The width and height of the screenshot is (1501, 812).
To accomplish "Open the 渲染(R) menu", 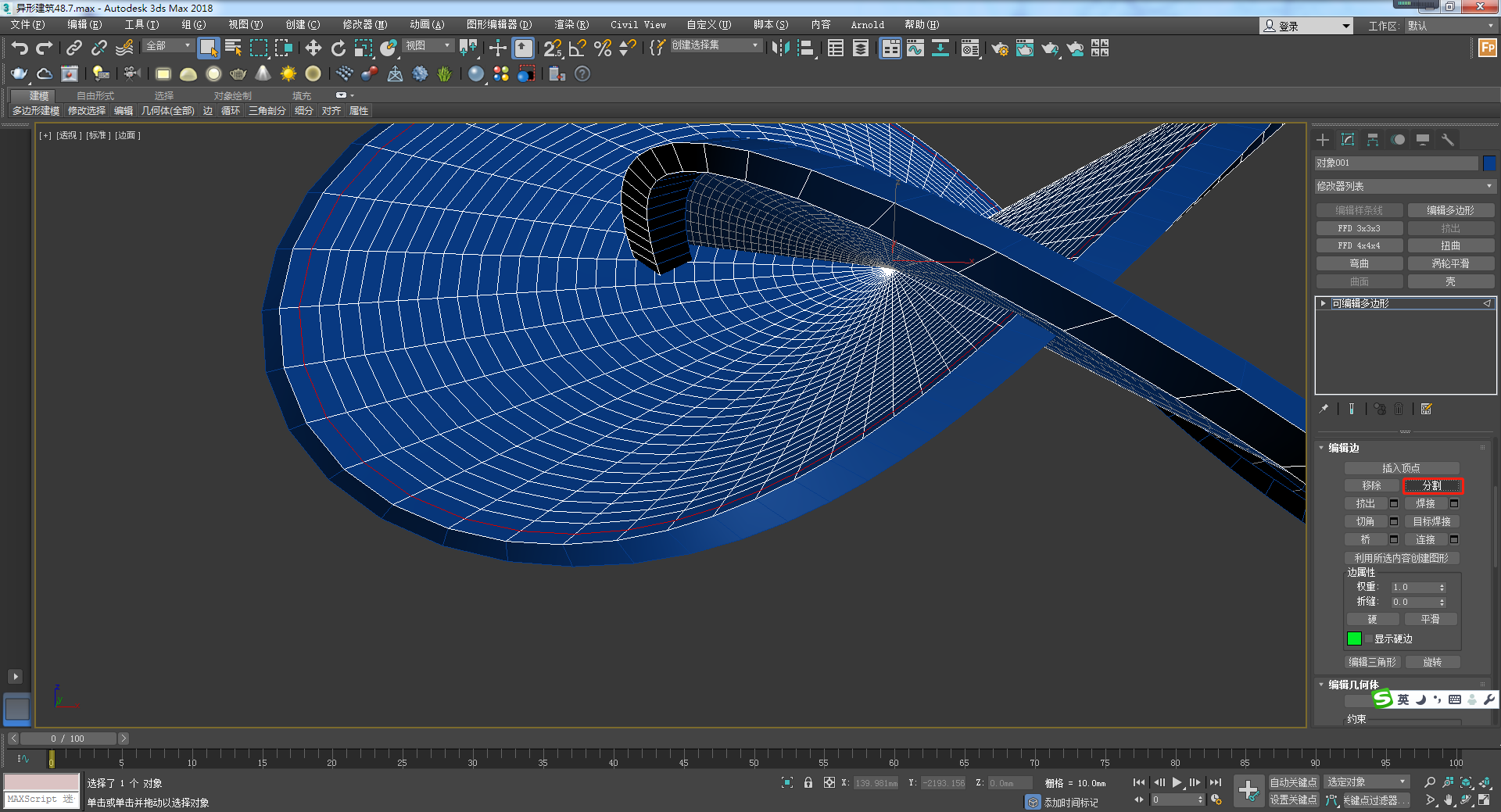I will point(571,25).
